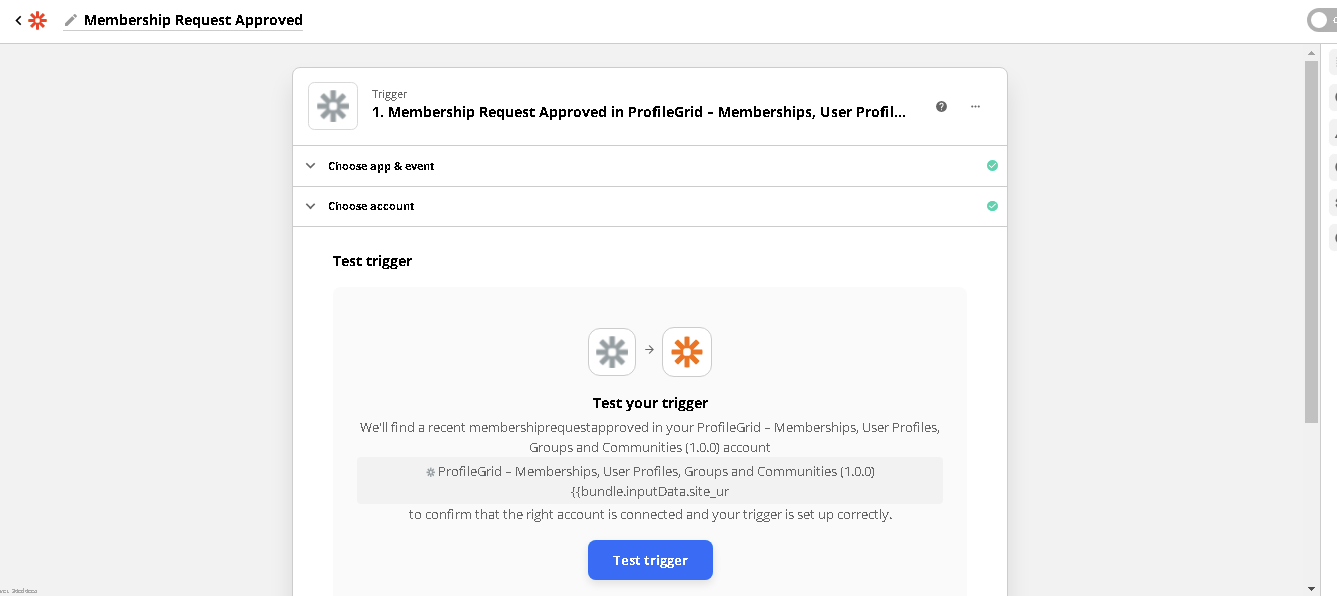Image resolution: width=1337 pixels, height=596 pixels.
Task: Toggle the Zap on/off switch
Action: click(x=1322, y=20)
